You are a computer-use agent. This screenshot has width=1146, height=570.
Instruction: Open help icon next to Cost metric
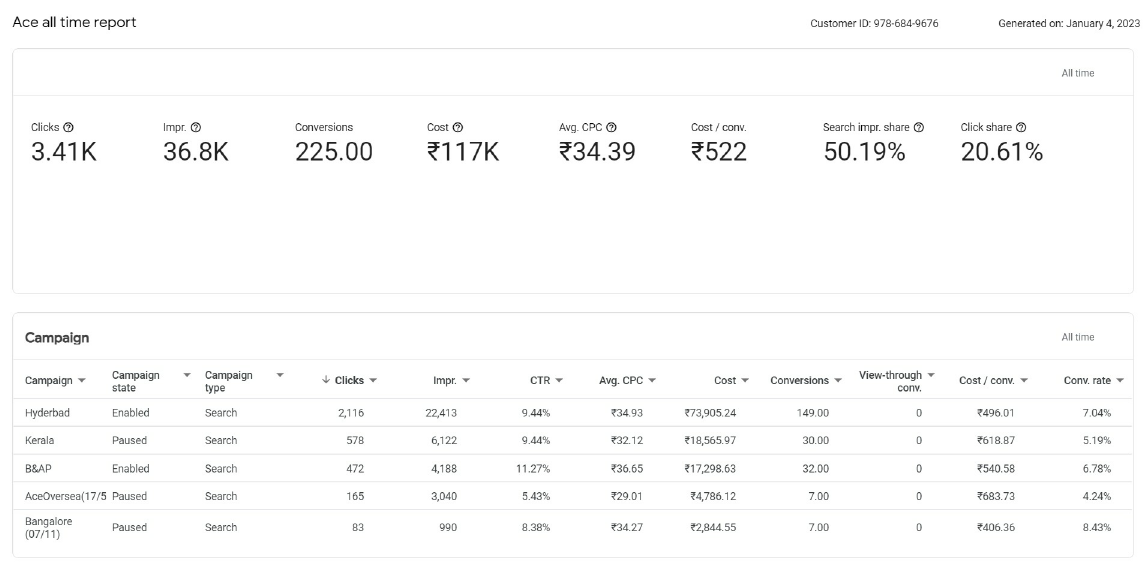click(x=458, y=127)
